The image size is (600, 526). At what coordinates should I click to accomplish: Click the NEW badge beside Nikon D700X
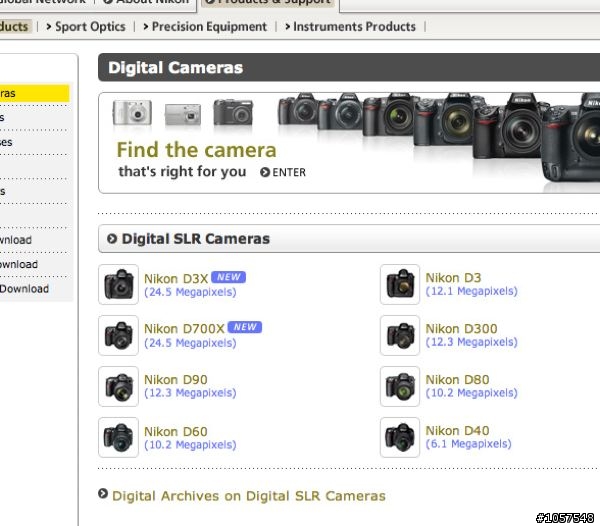pyautogui.click(x=245, y=327)
